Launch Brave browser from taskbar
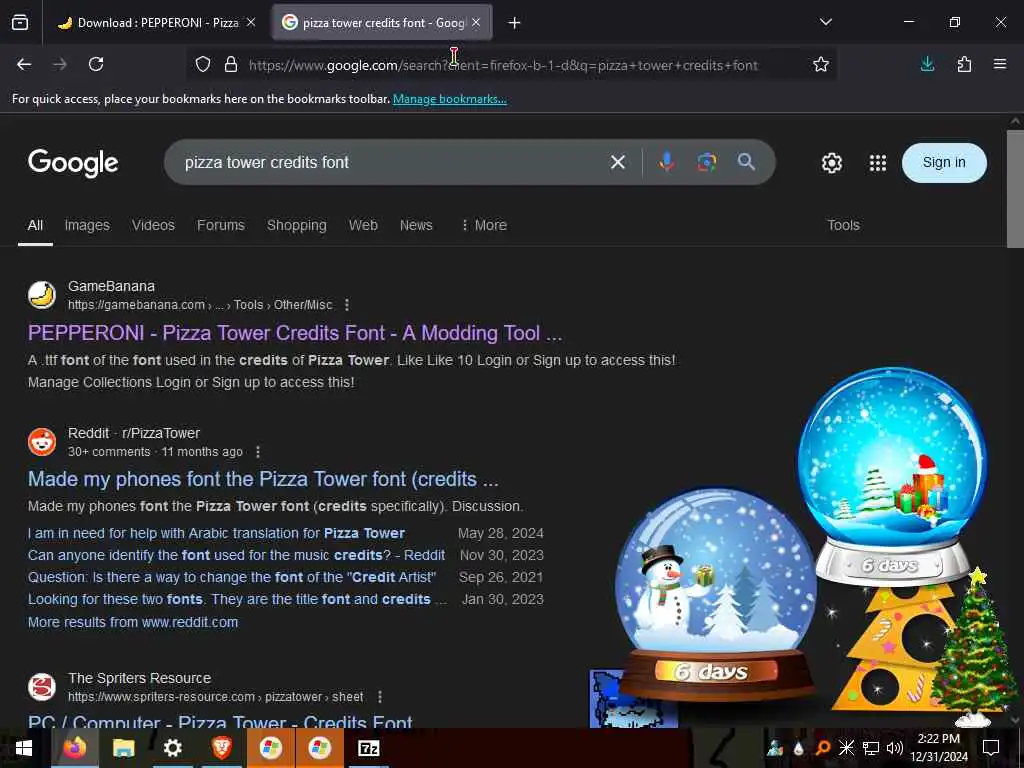This screenshot has height=768, width=1024. tap(222, 748)
